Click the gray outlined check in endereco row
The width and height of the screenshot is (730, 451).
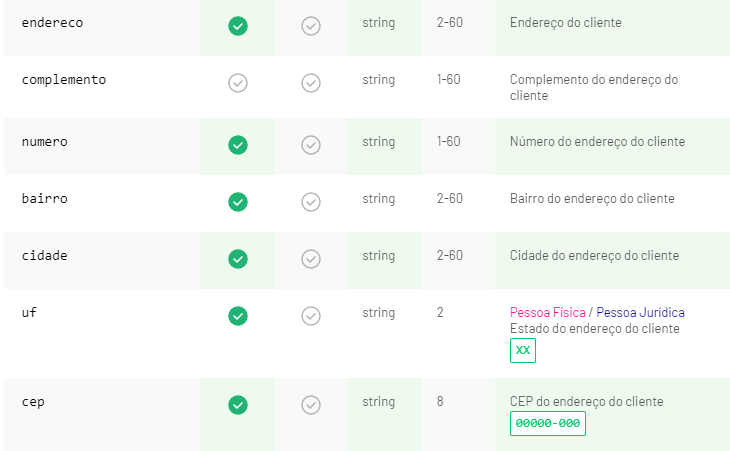[311, 26]
